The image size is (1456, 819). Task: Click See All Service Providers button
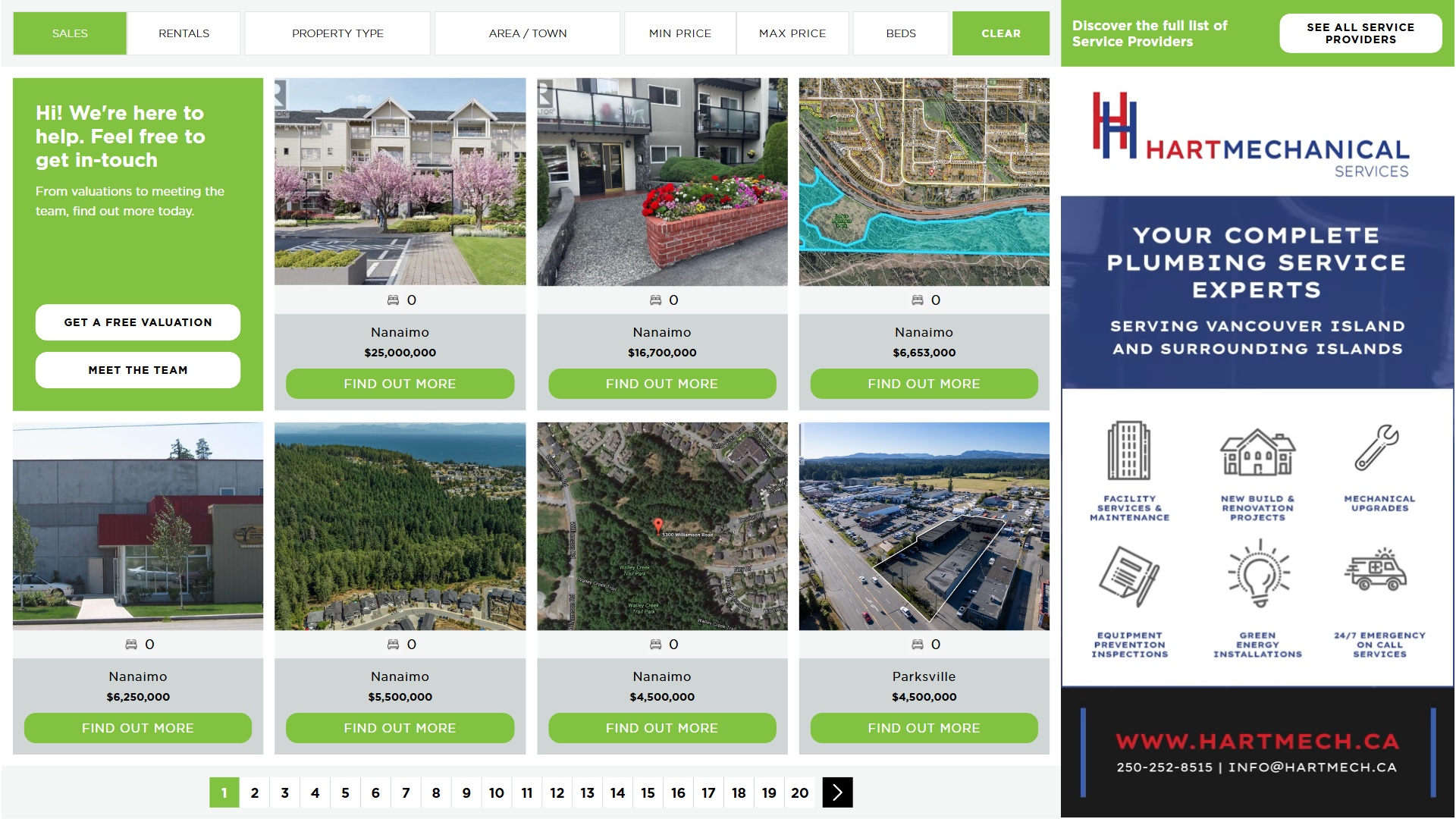click(1360, 33)
